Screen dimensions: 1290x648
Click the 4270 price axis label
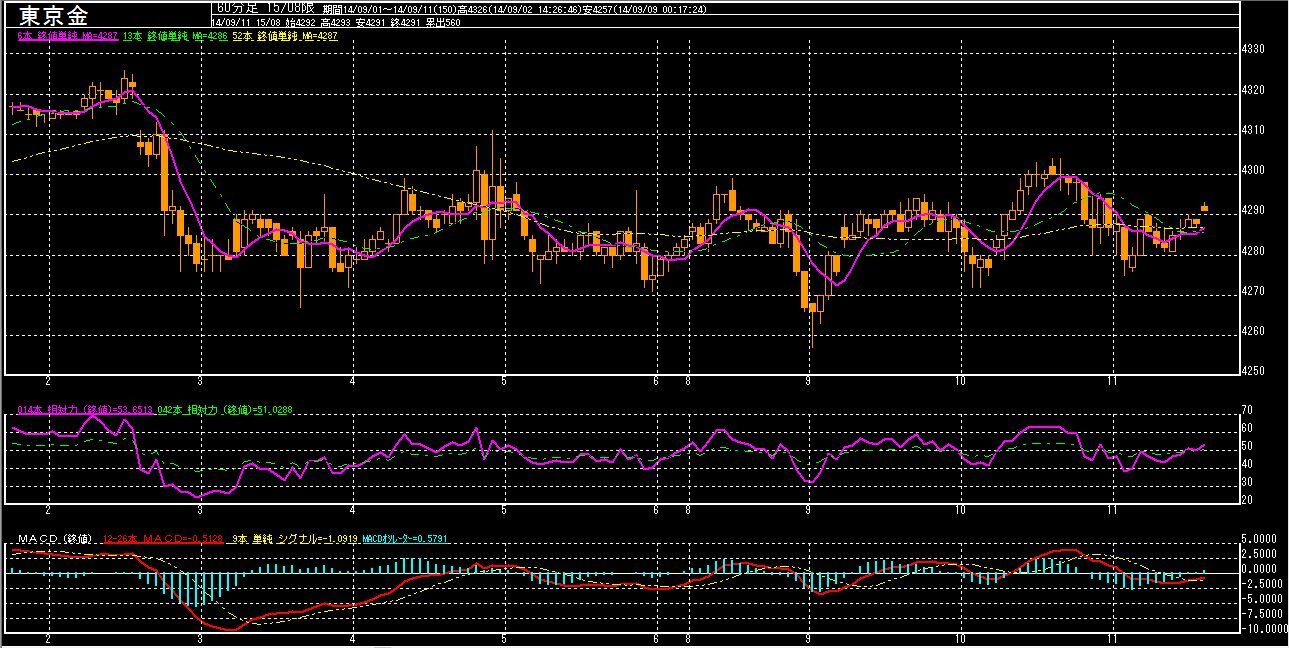[x=1254, y=291]
